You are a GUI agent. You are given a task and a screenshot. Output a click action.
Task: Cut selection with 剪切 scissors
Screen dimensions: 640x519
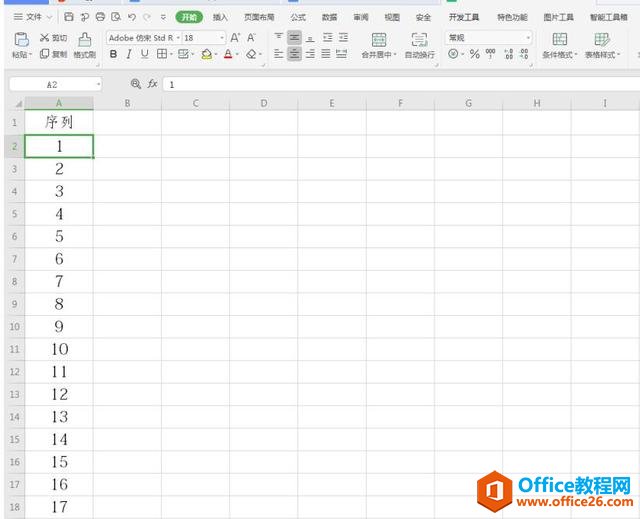point(53,38)
